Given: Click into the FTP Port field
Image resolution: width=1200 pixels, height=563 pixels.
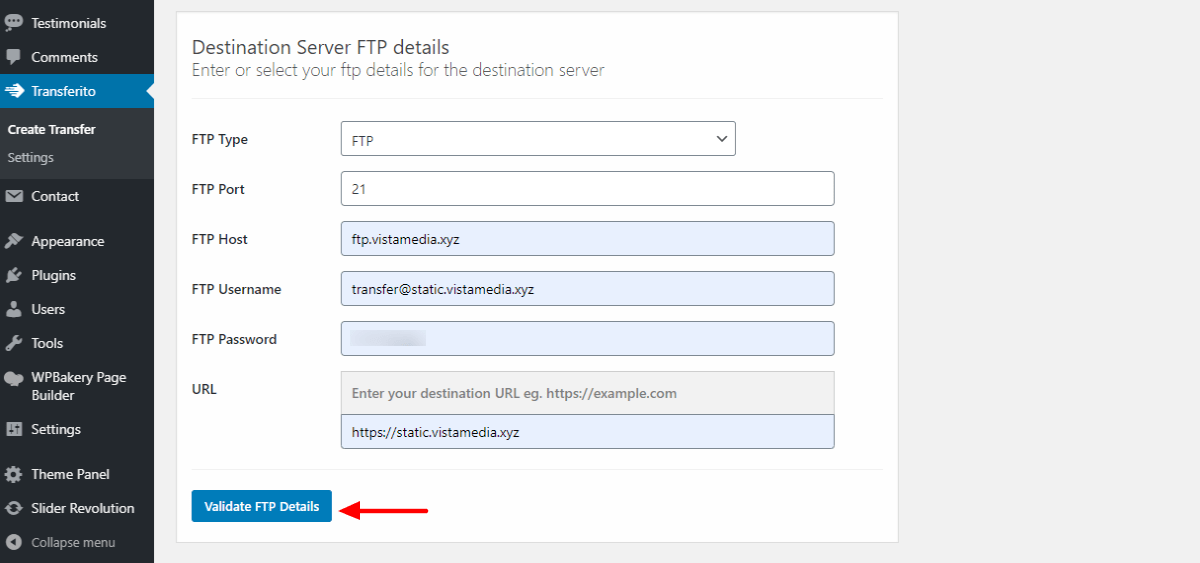Looking at the screenshot, I should coord(587,188).
